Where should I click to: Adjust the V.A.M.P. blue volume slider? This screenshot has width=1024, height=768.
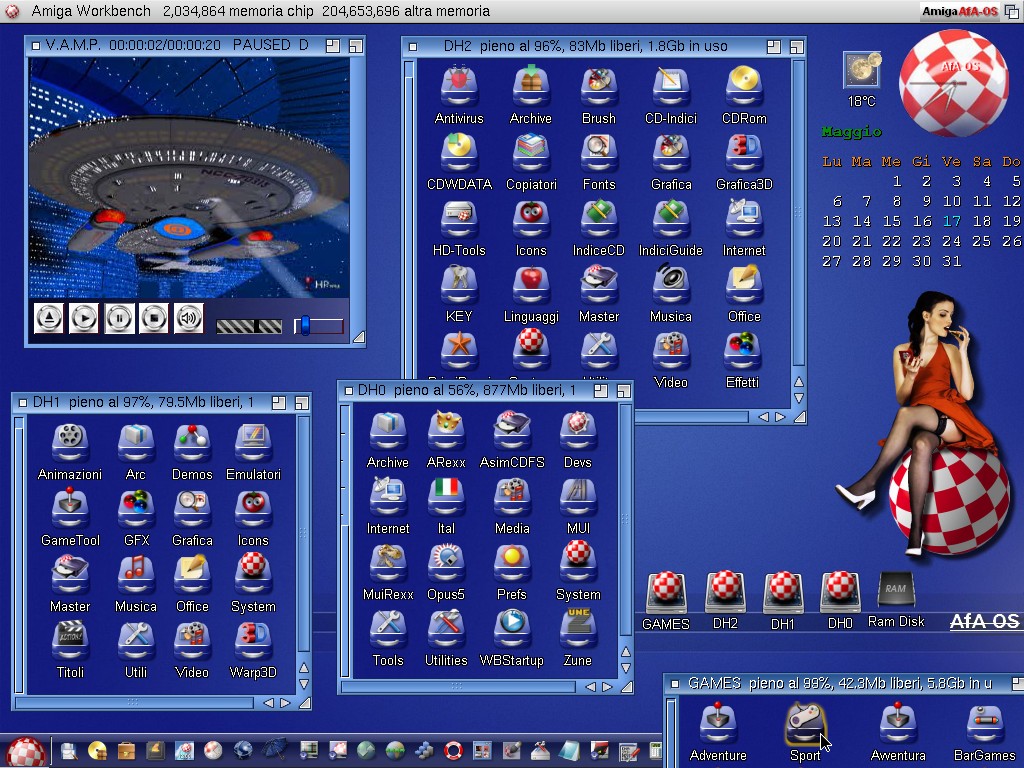point(306,326)
